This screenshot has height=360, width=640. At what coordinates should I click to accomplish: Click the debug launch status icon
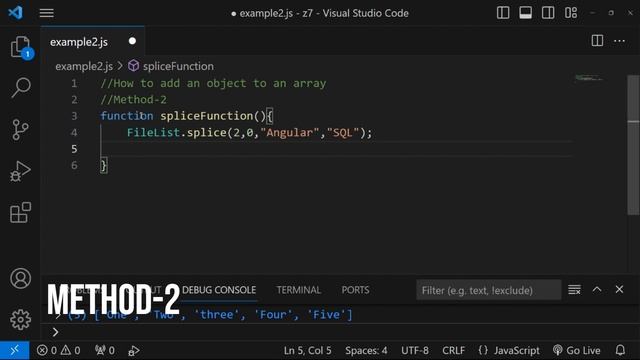click(133, 351)
